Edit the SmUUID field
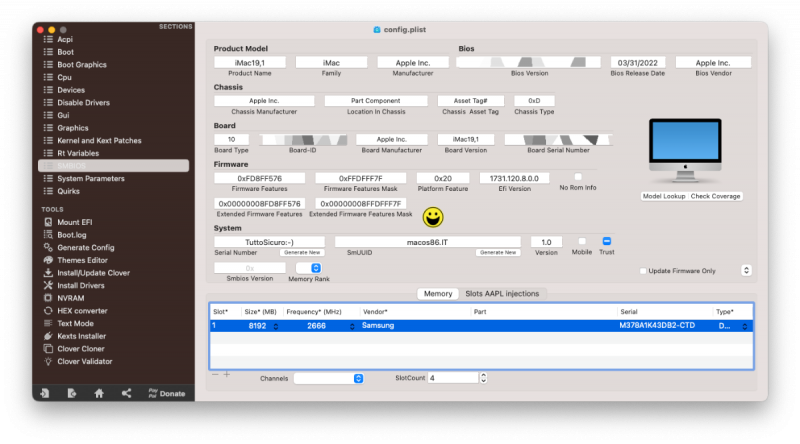This screenshot has width=800, height=444. click(x=428, y=242)
